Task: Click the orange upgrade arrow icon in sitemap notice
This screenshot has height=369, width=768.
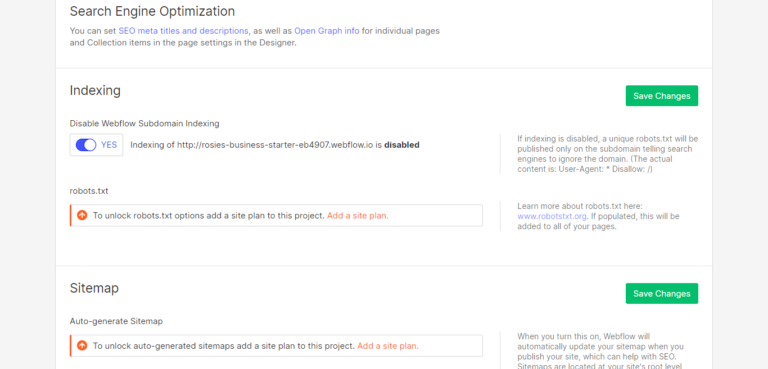Action: pos(82,345)
